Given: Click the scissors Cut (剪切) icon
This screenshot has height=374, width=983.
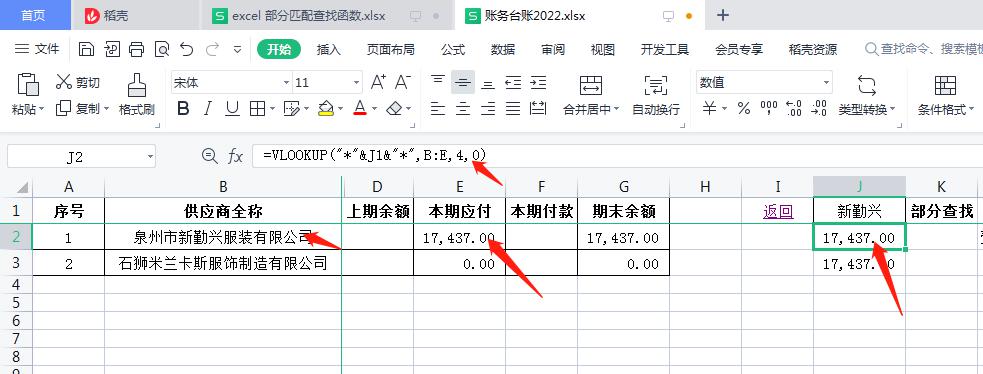Looking at the screenshot, I should click(64, 82).
